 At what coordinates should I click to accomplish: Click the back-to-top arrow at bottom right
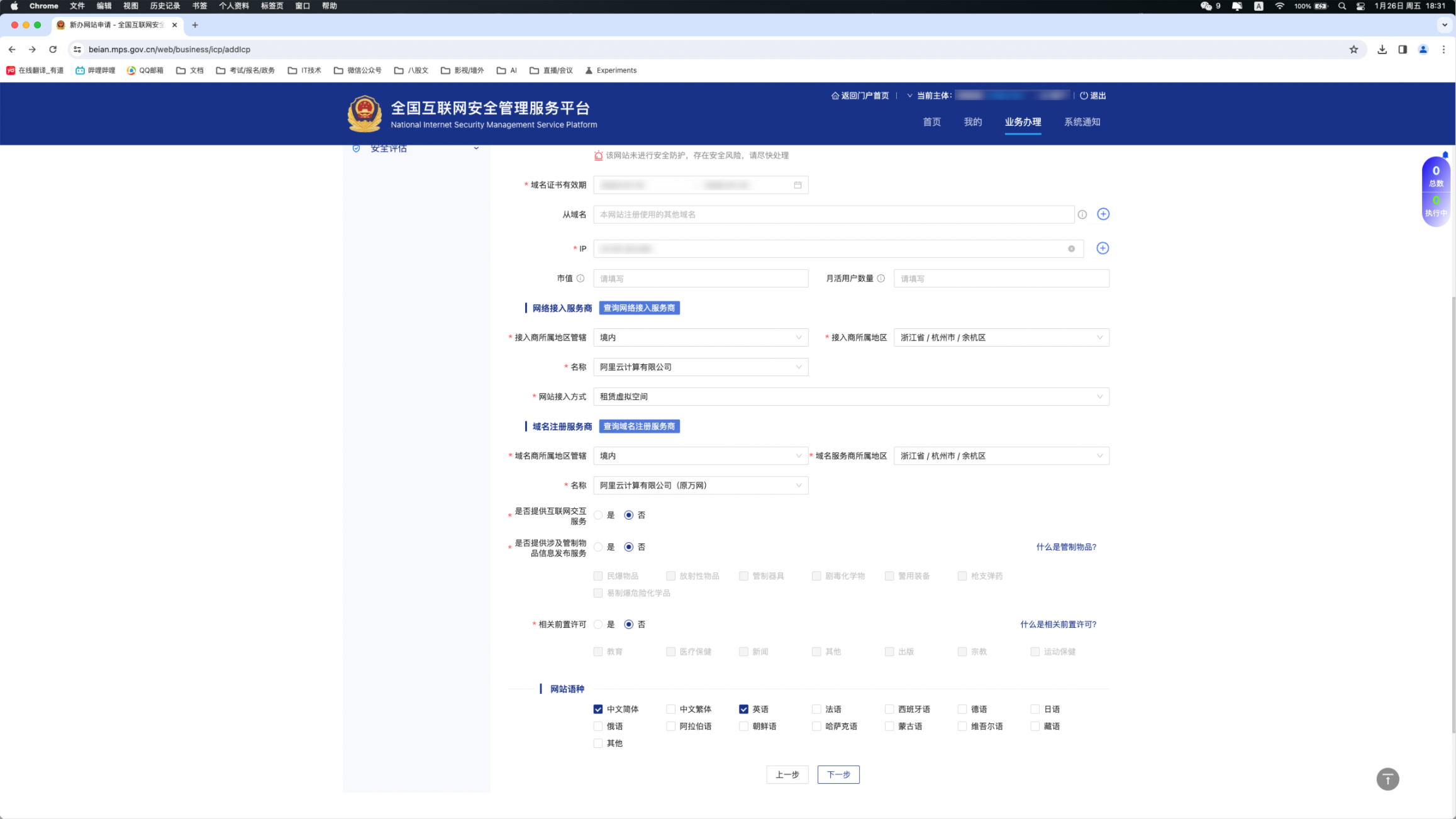[1388, 779]
